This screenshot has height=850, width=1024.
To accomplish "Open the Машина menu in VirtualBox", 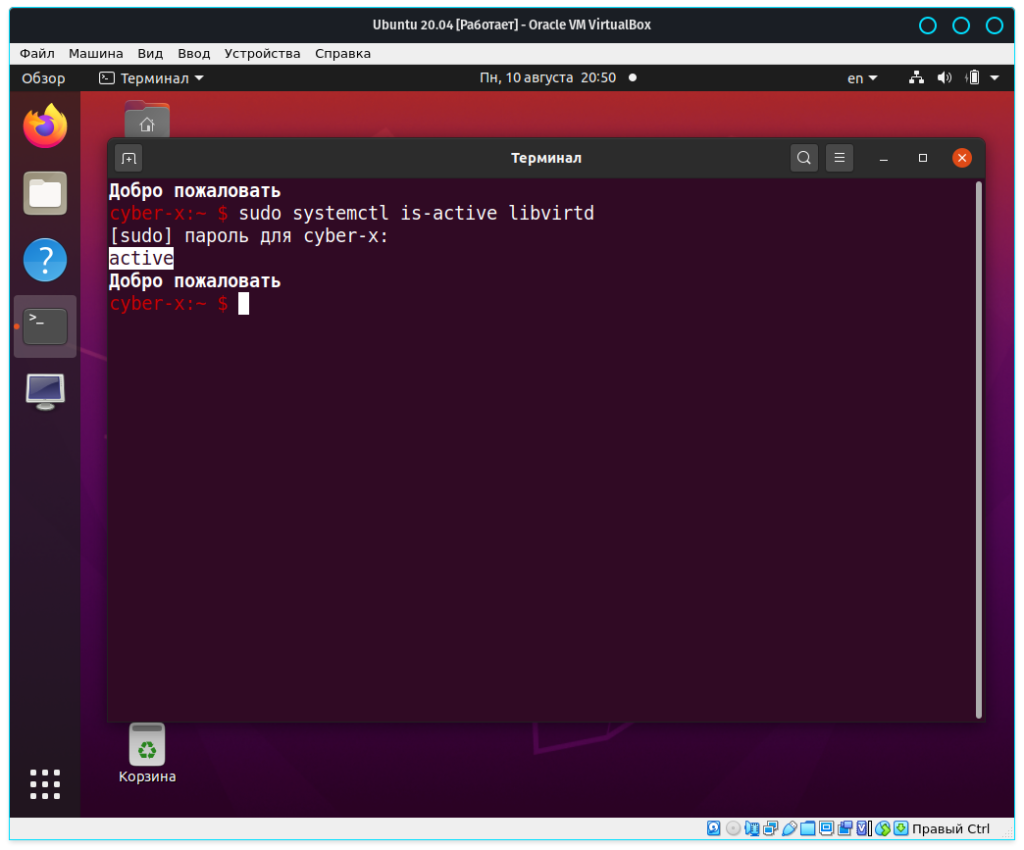I will (x=96, y=53).
